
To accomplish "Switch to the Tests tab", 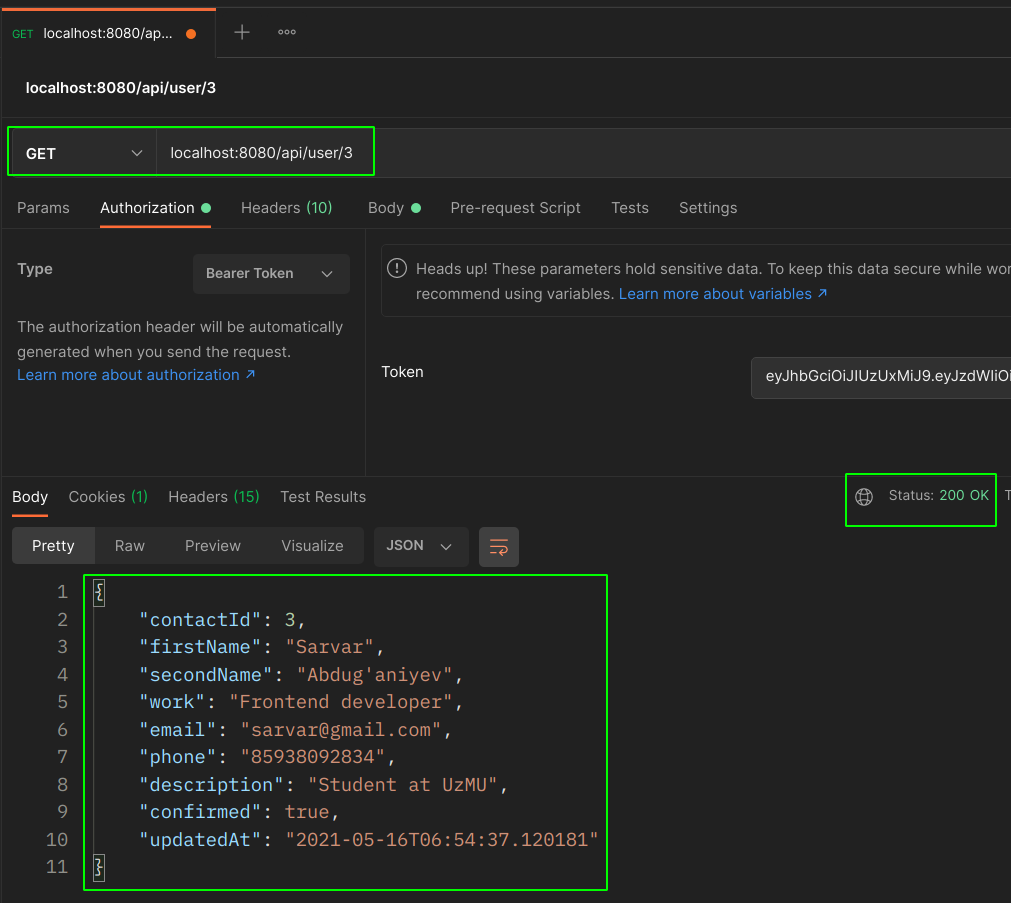I will 629,207.
